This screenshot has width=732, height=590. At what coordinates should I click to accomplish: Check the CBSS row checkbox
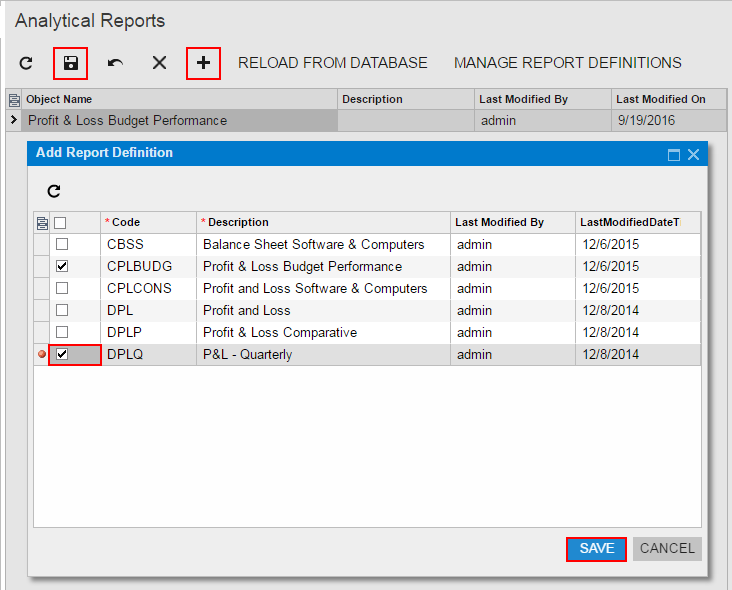tap(62, 245)
